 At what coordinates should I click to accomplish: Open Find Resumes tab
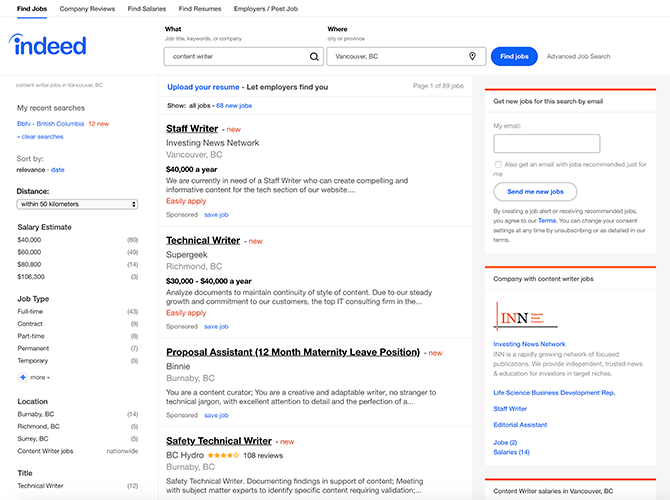coord(200,9)
